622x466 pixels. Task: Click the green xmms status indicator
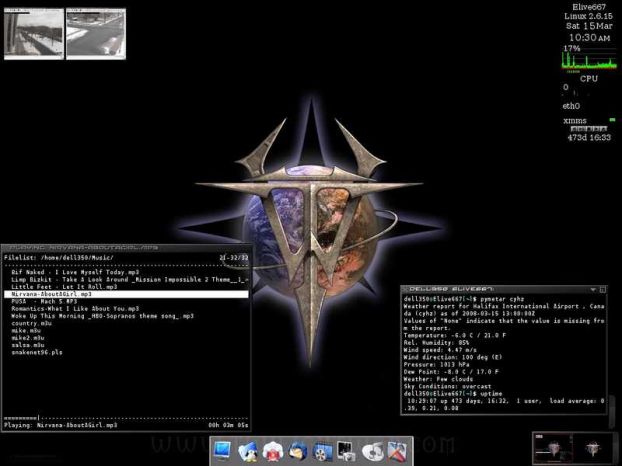[612, 119]
